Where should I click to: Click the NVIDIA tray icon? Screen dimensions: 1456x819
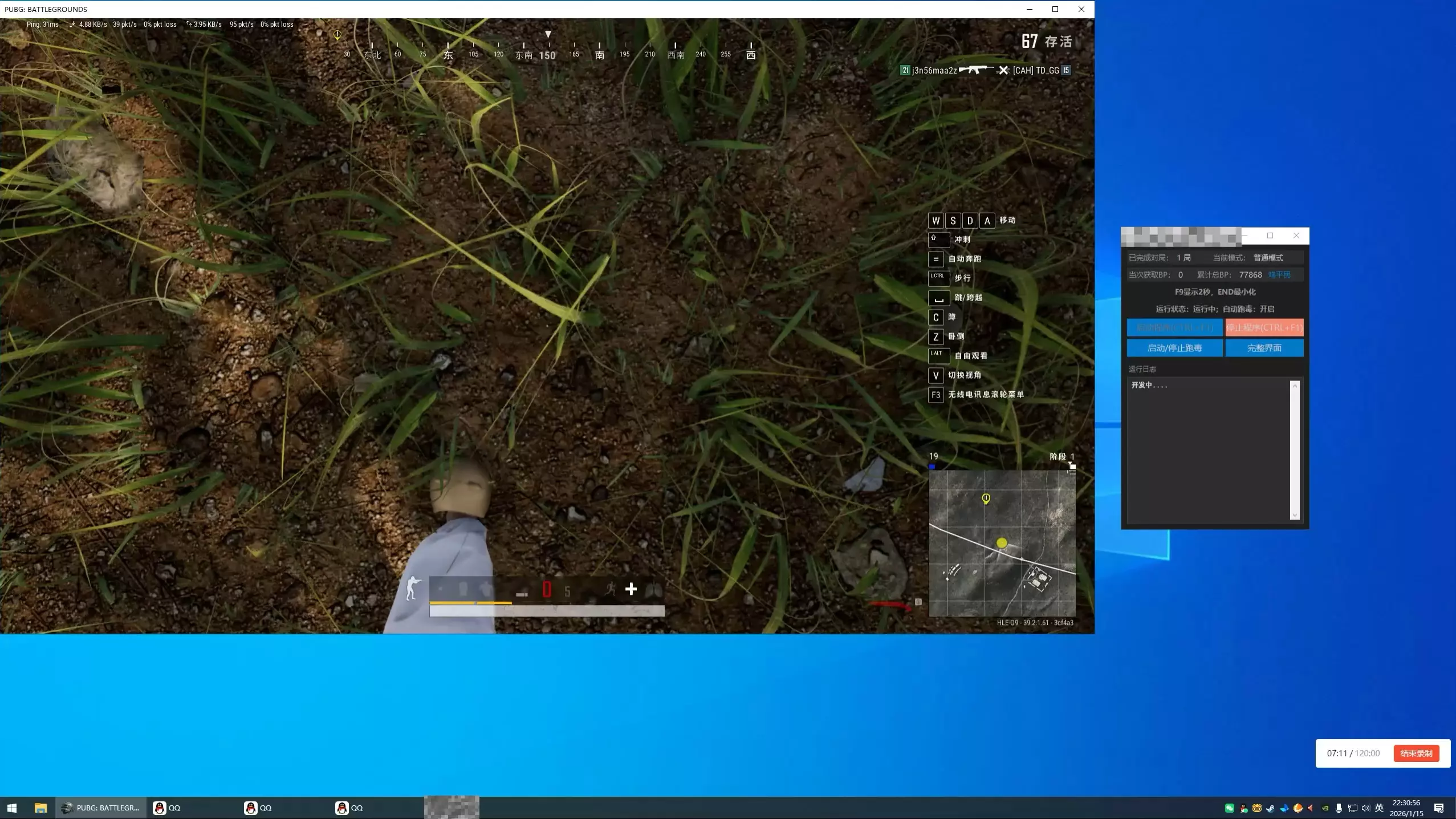[x=1325, y=808]
